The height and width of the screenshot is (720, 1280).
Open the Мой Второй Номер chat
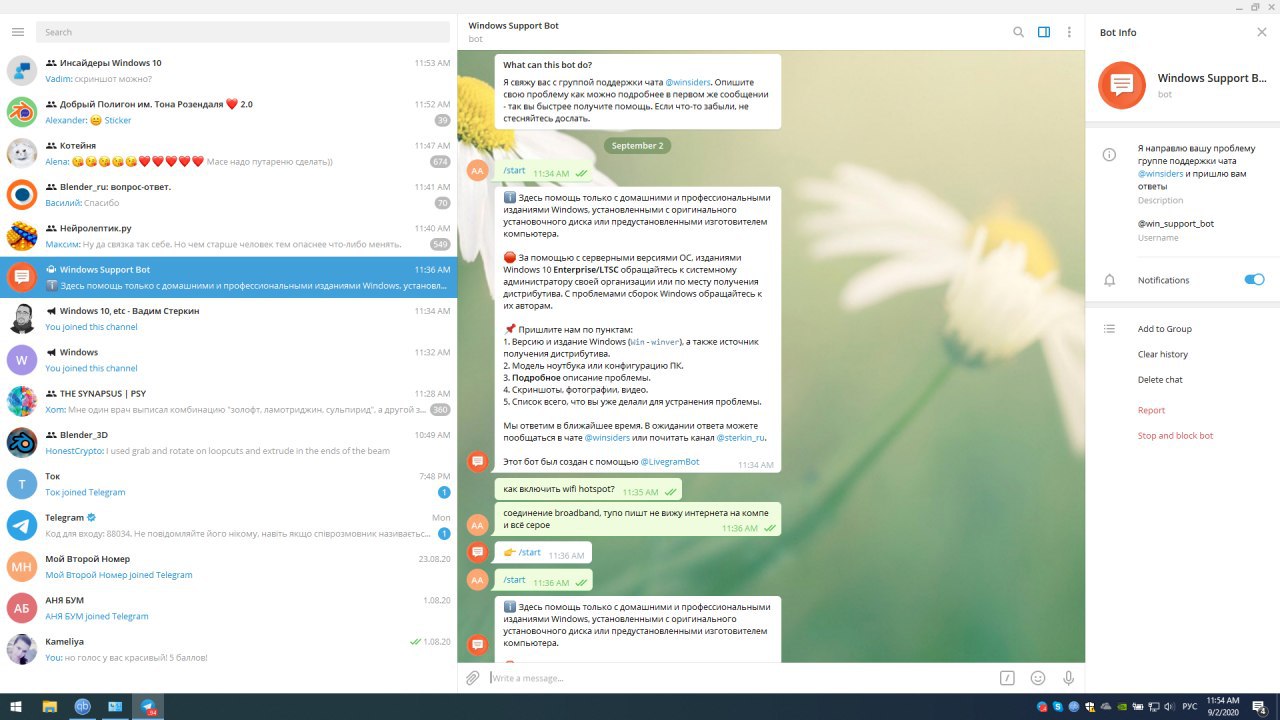click(x=228, y=567)
